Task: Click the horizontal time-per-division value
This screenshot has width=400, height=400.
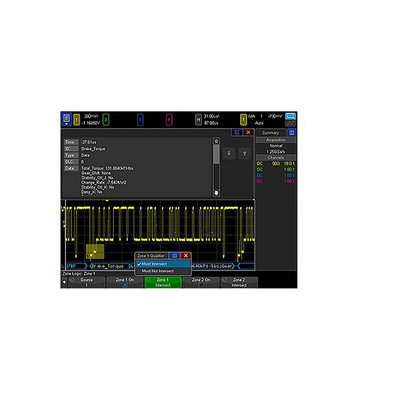Action: (x=211, y=116)
